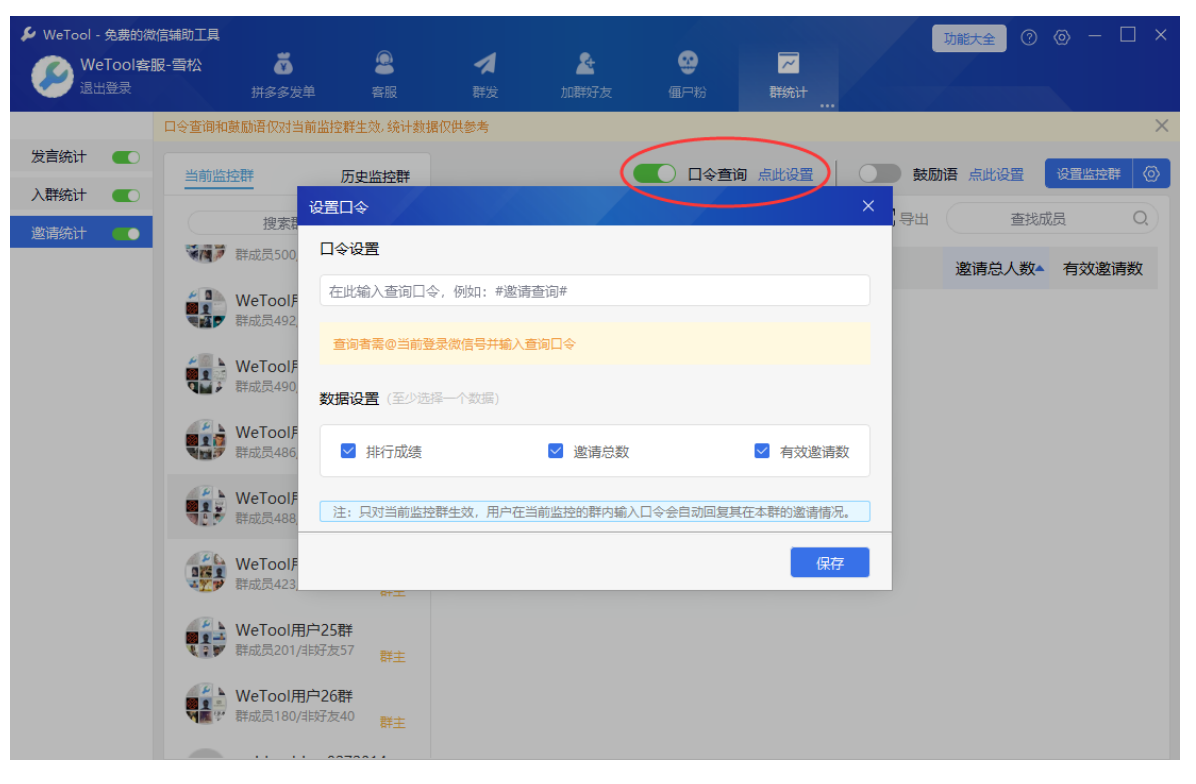This screenshot has width=1196, height=784.
Task: Enable the 鼓励语 switch
Action: point(879,174)
